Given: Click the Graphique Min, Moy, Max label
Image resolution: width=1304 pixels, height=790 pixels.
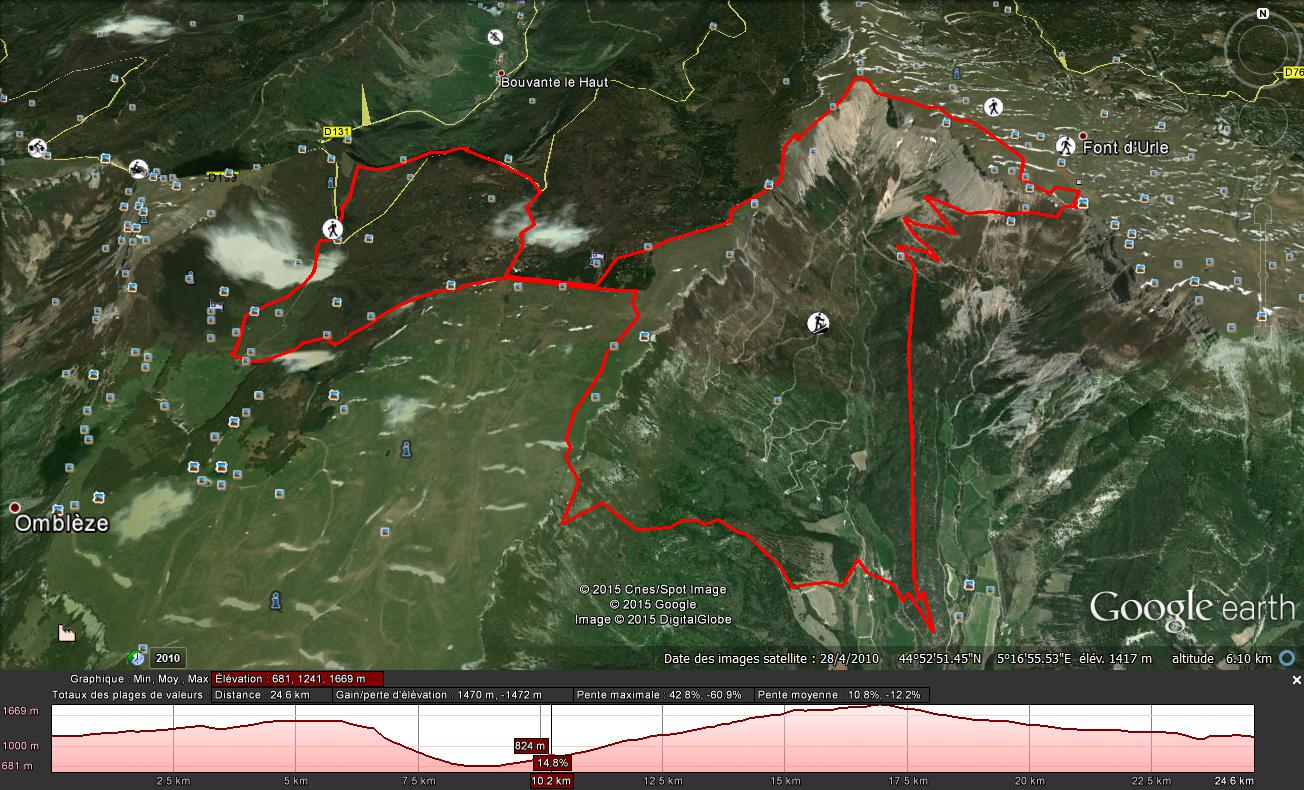Looking at the screenshot, I should [139, 679].
